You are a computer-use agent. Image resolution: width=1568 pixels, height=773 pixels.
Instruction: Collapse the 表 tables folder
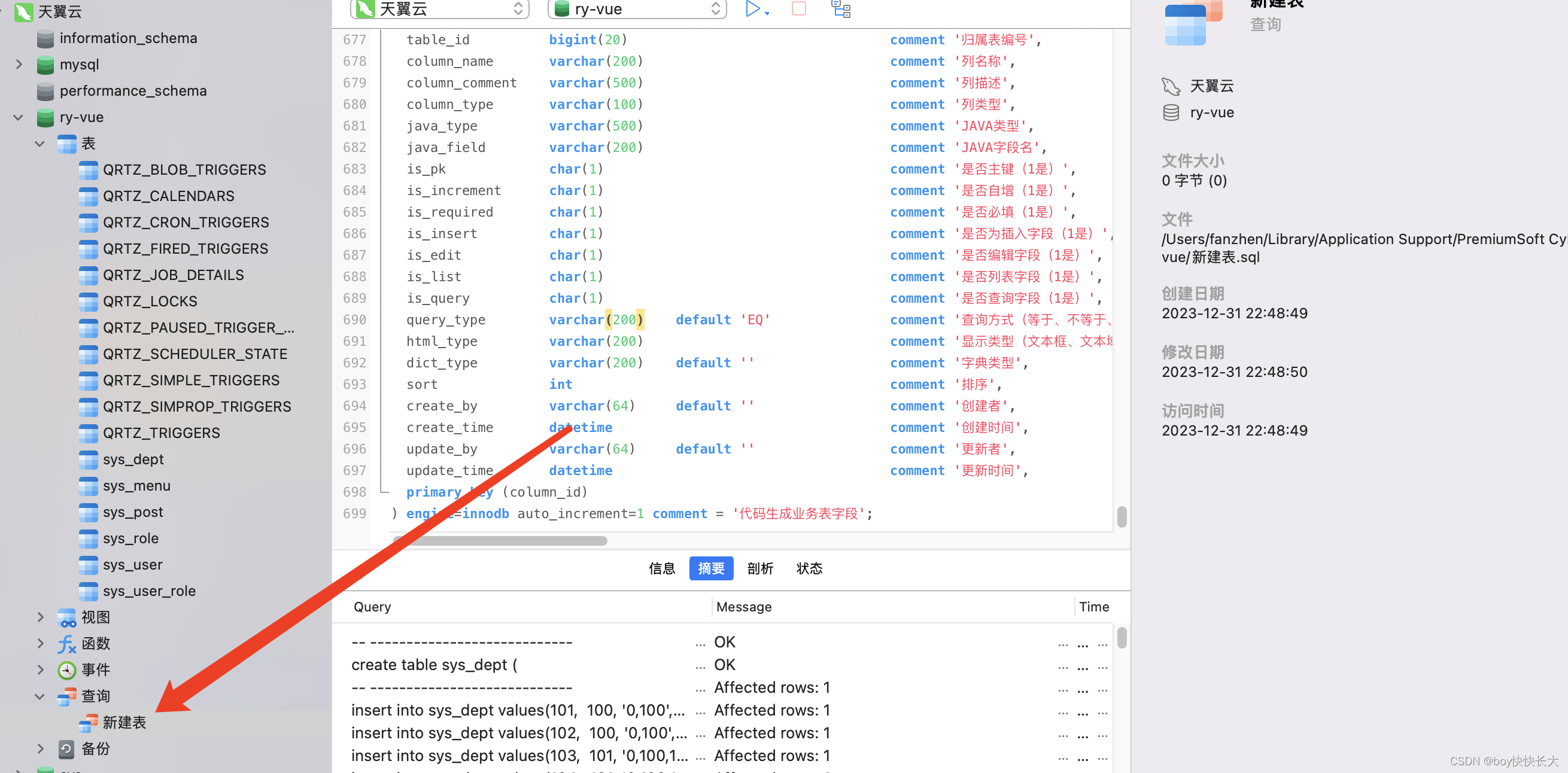pos(39,144)
